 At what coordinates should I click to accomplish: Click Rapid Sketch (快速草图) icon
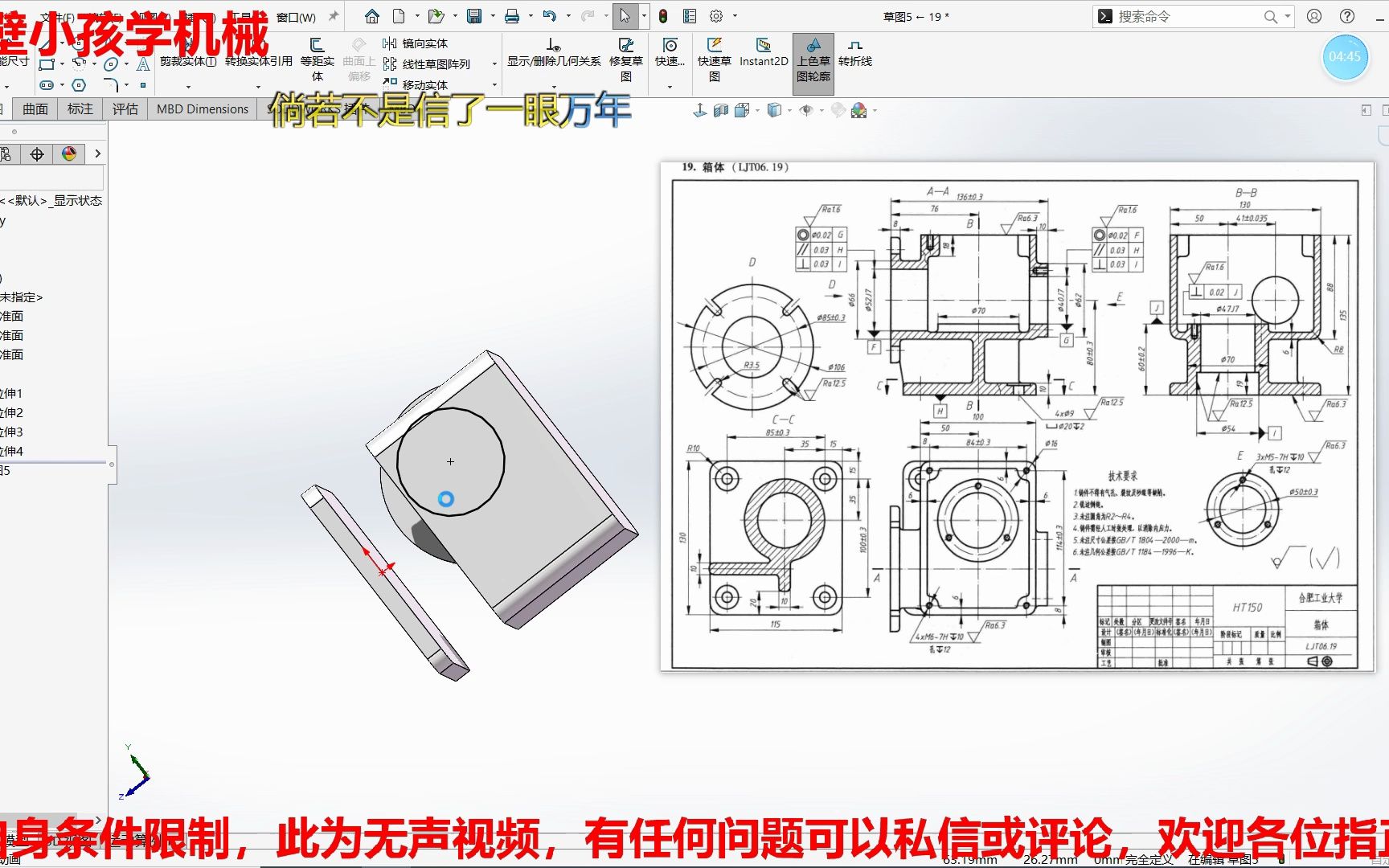[x=715, y=60]
